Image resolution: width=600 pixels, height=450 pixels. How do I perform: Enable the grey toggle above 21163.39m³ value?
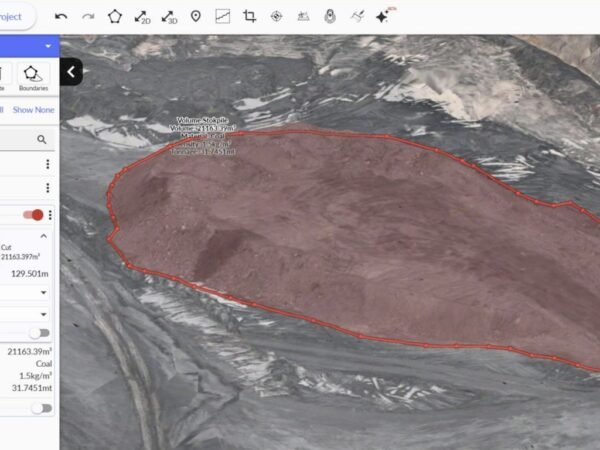coord(39,333)
